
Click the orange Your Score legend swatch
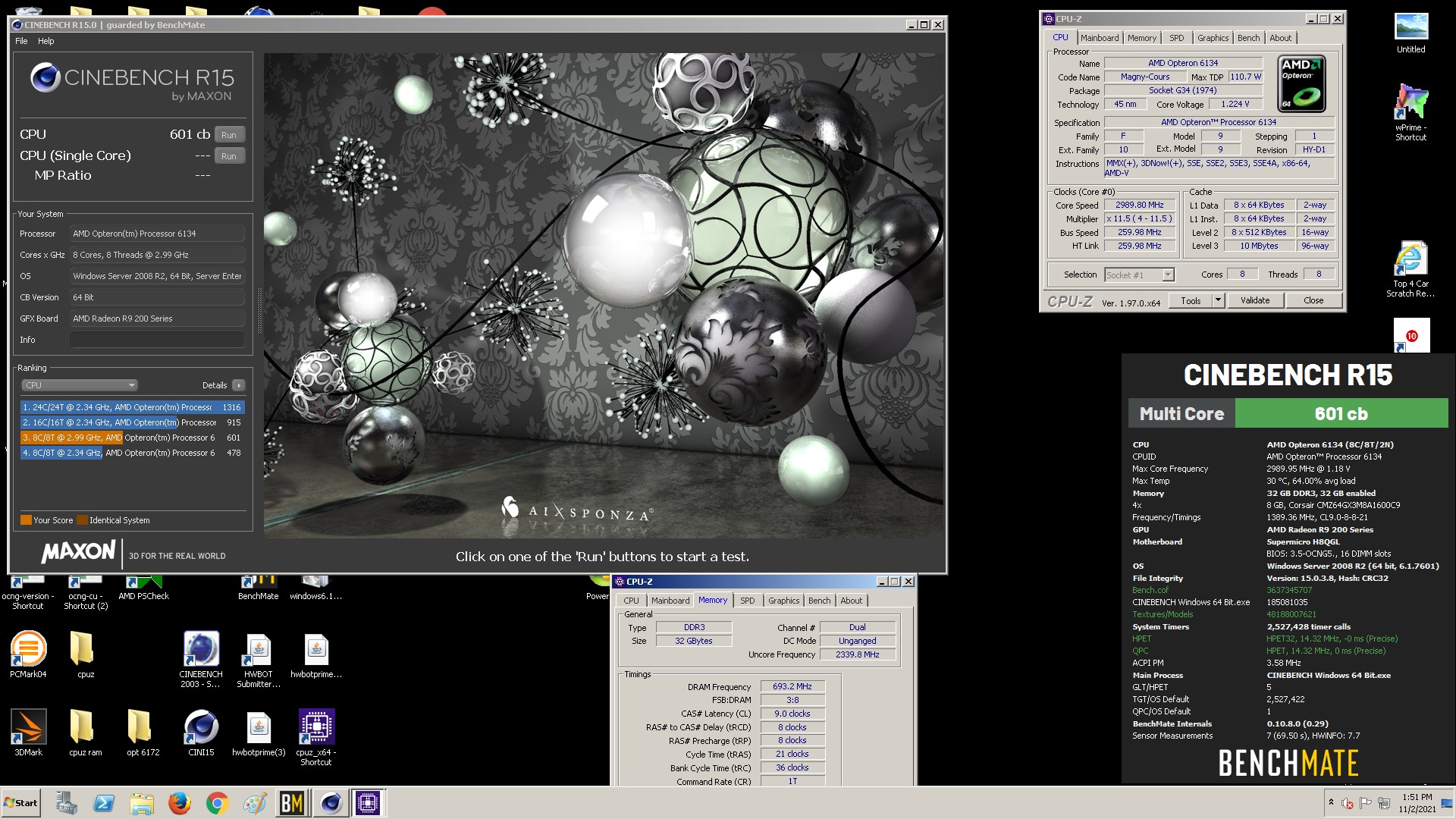point(26,520)
